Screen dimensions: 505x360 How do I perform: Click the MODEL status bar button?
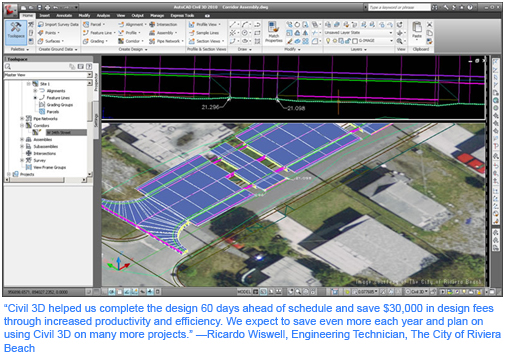pos(244,292)
